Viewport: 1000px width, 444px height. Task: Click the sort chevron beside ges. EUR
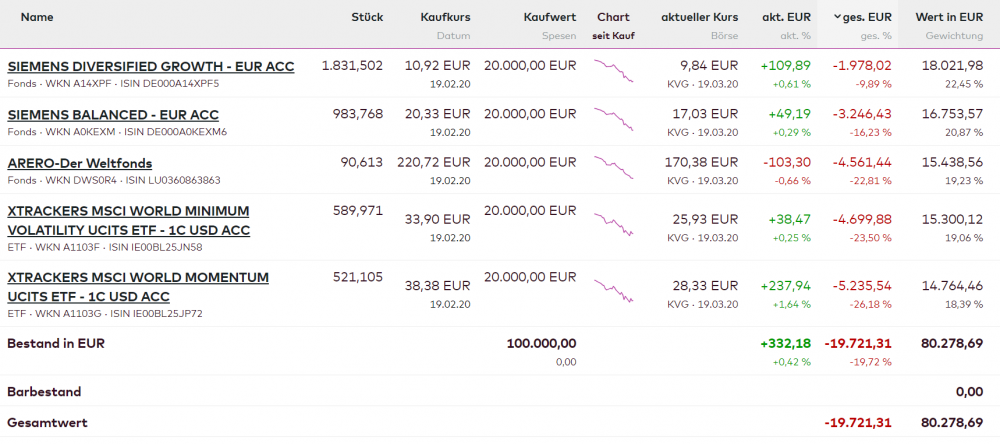point(837,18)
